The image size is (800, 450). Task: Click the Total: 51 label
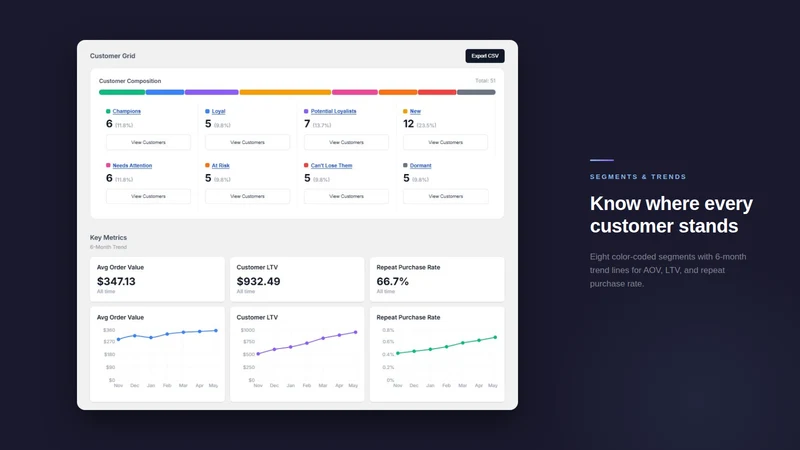[x=485, y=81]
